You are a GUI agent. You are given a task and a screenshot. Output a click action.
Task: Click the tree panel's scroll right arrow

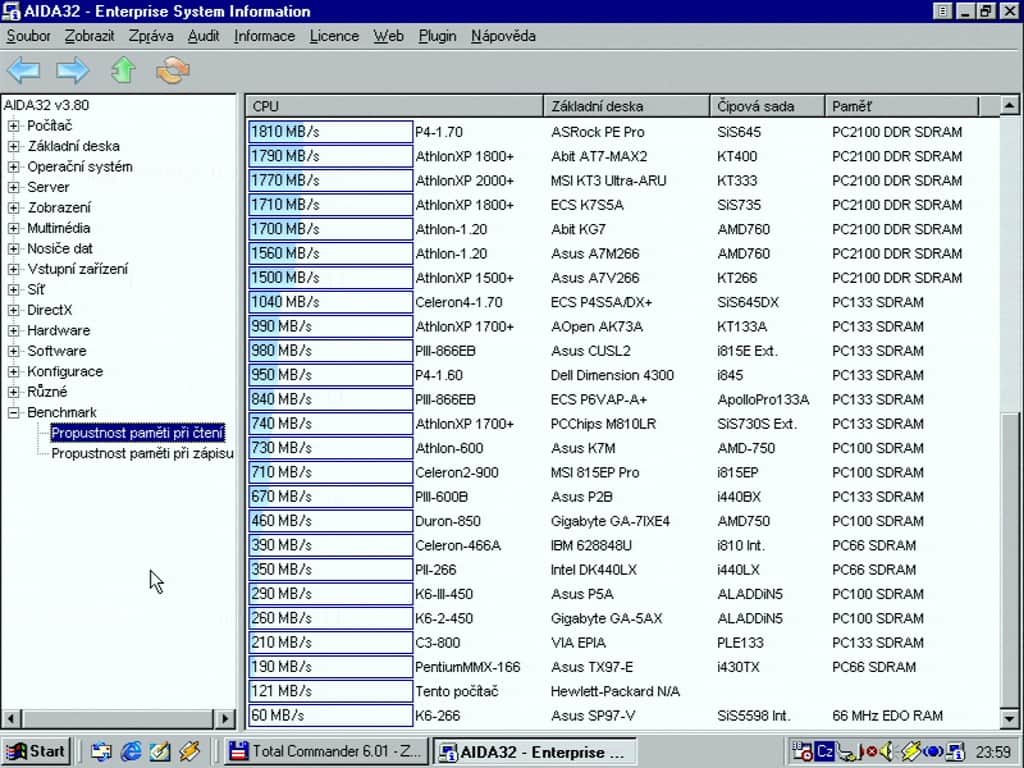225,719
